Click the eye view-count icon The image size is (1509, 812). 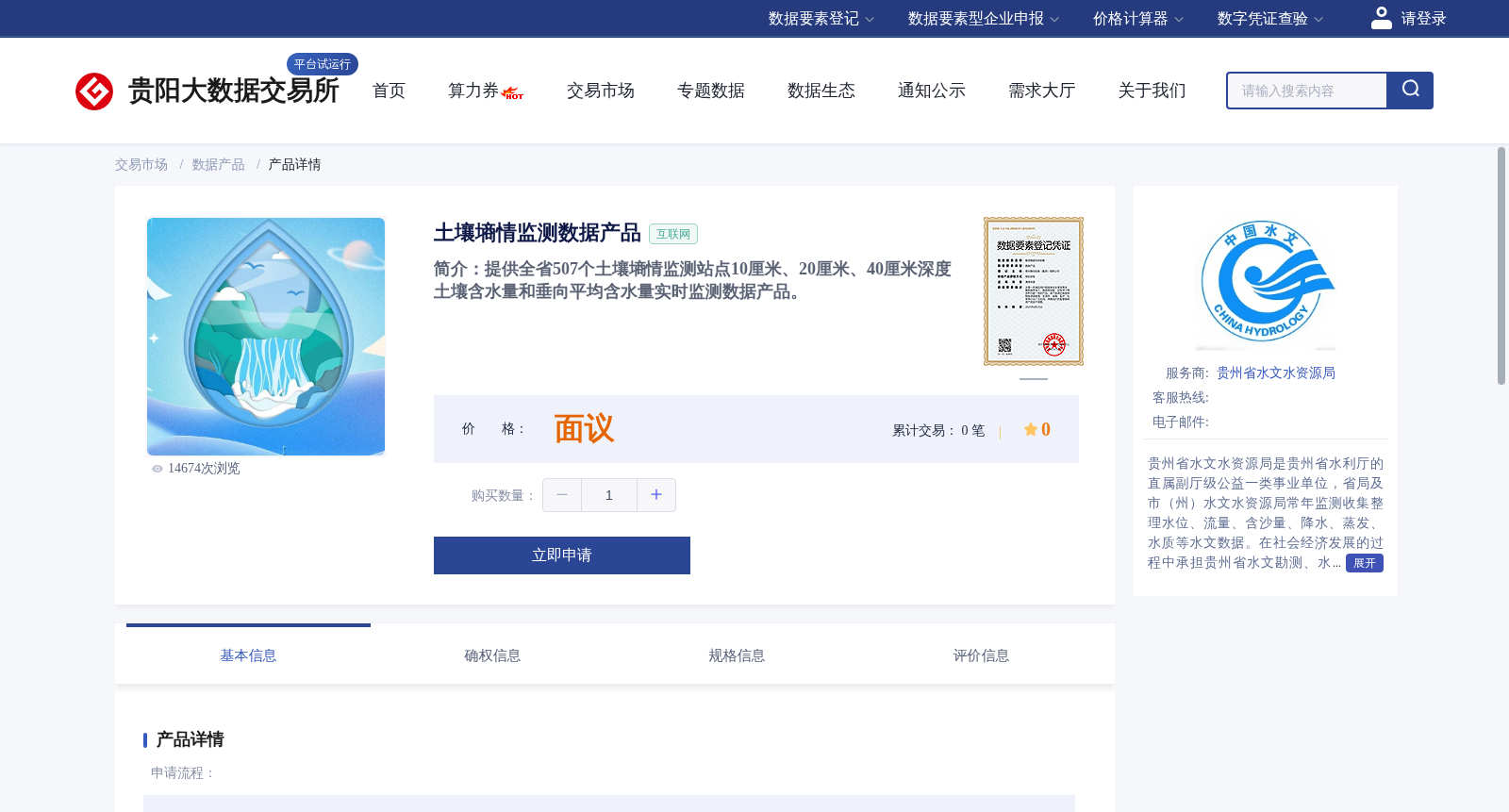tap(158, 469)
